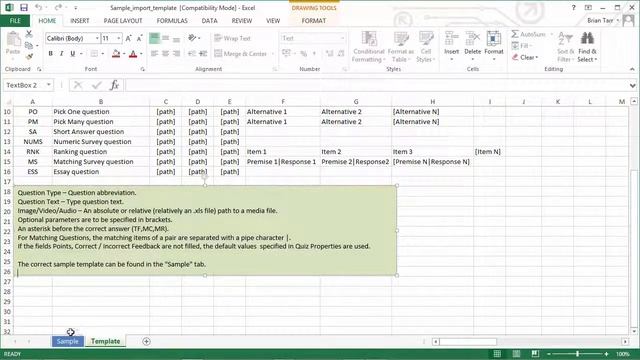Select Middle Align icon
This screenshot has height=360, width=640.
pos(165,38)
